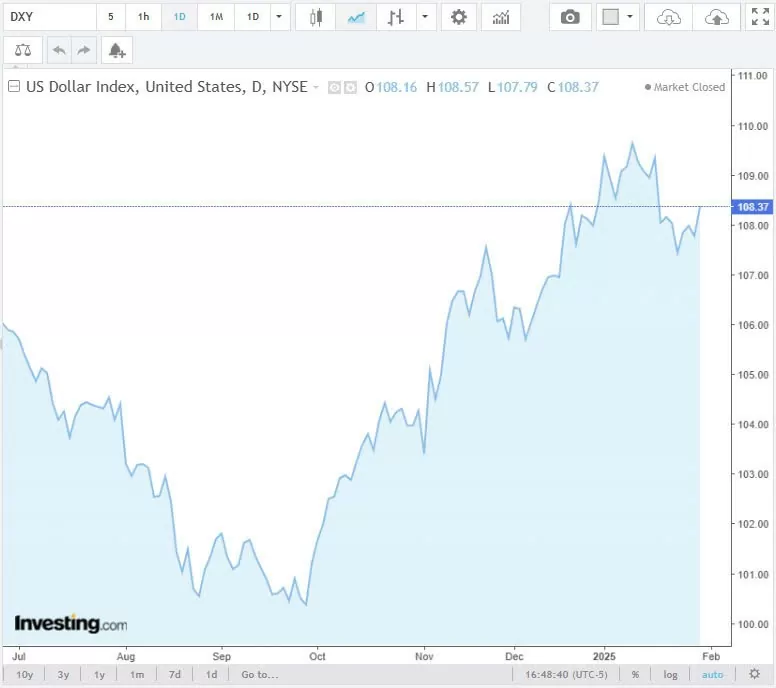Screen dimensions: 776x688
Task: Select the 1h interval tab
Action: pos(144,17)
